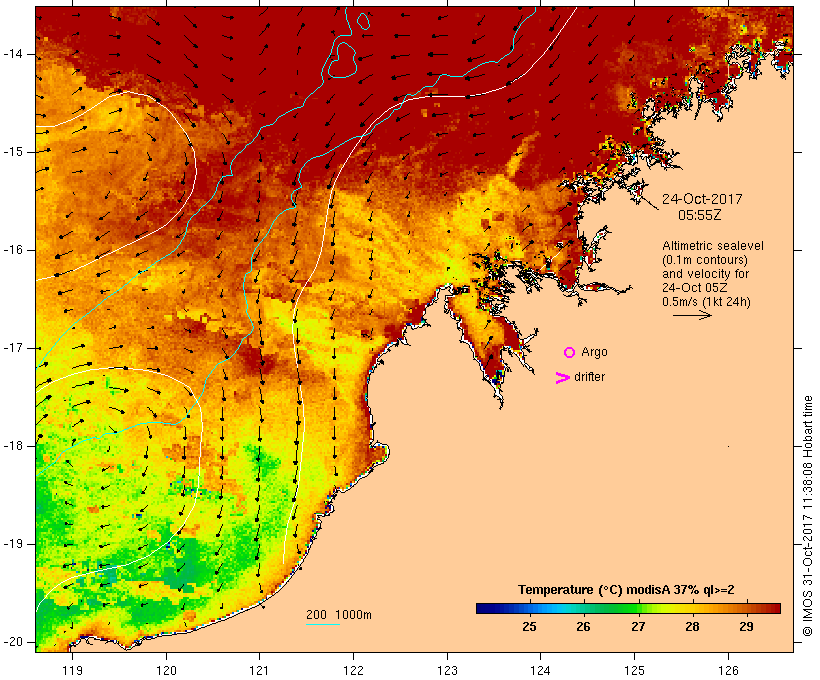Click the temperature color bar at 27
This screenshot has height=680, width=820.
click(x=637, y=608)
